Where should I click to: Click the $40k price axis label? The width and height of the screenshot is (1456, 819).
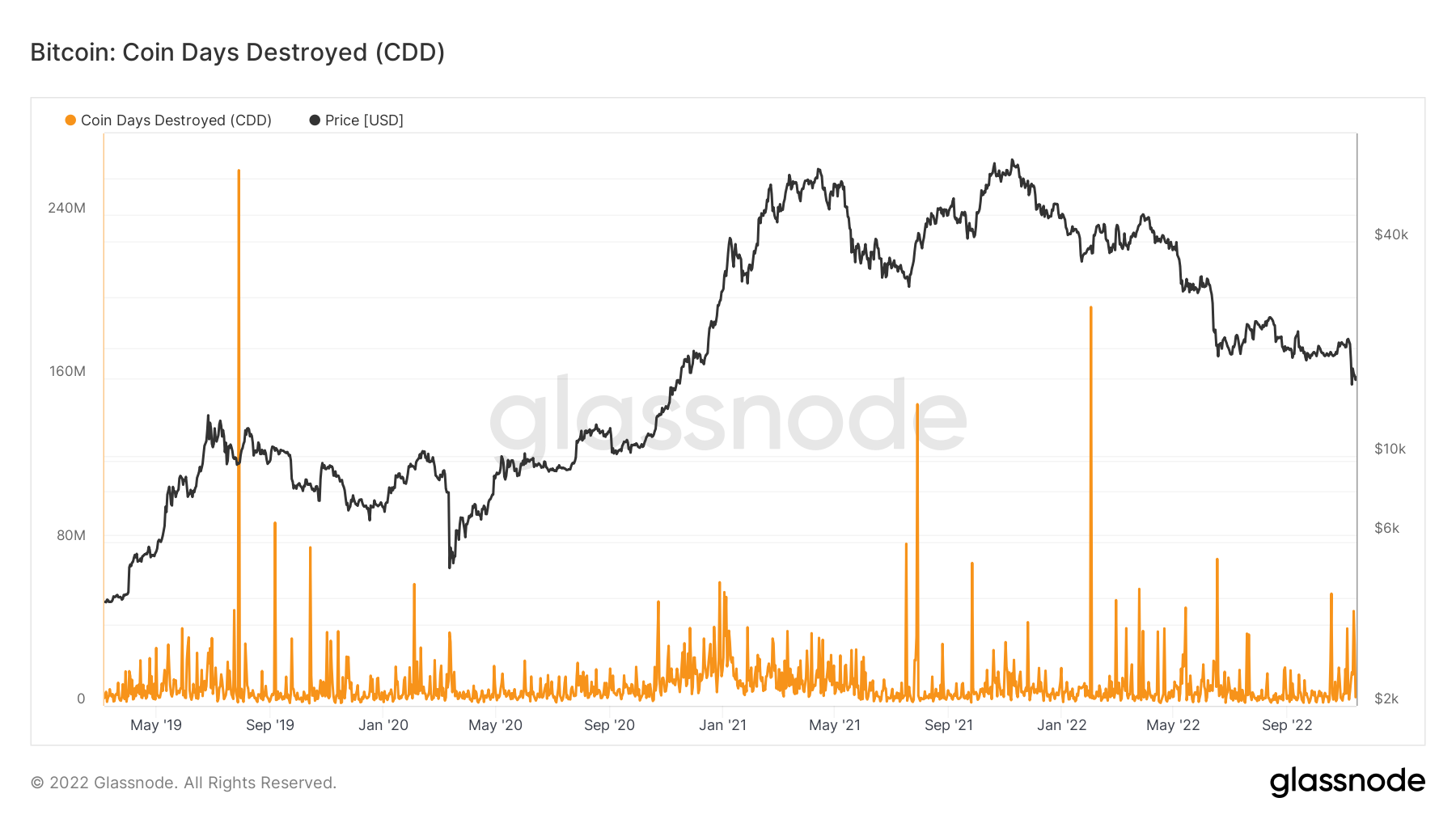coord(1391,234)
